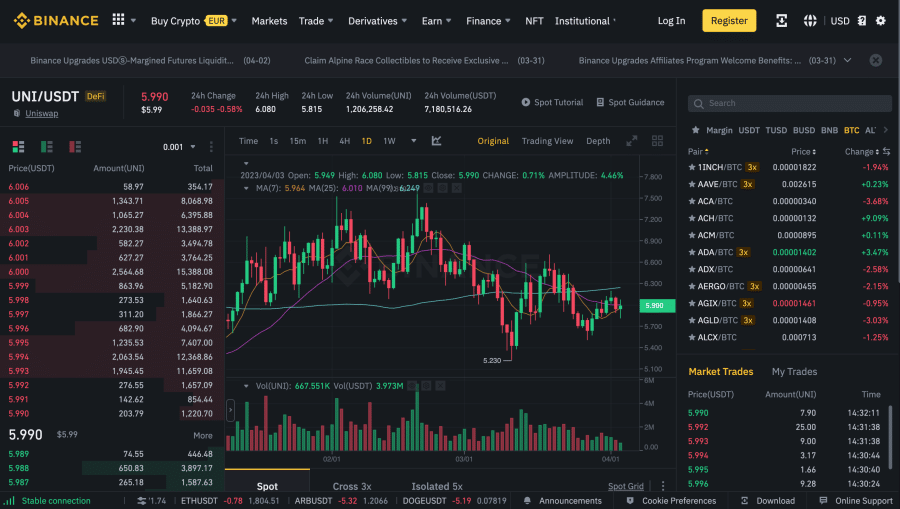Open Cookie Preferences in footer
This screenshot has height=509, width=900.
tap(672, 500)
